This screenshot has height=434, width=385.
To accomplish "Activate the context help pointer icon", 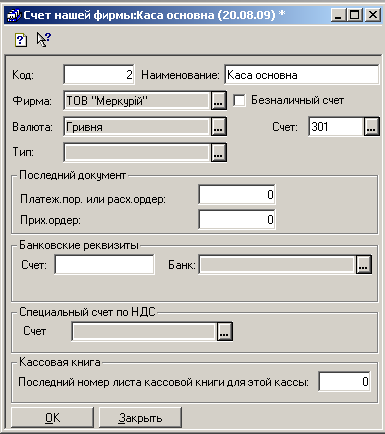I will pos(43,40).
